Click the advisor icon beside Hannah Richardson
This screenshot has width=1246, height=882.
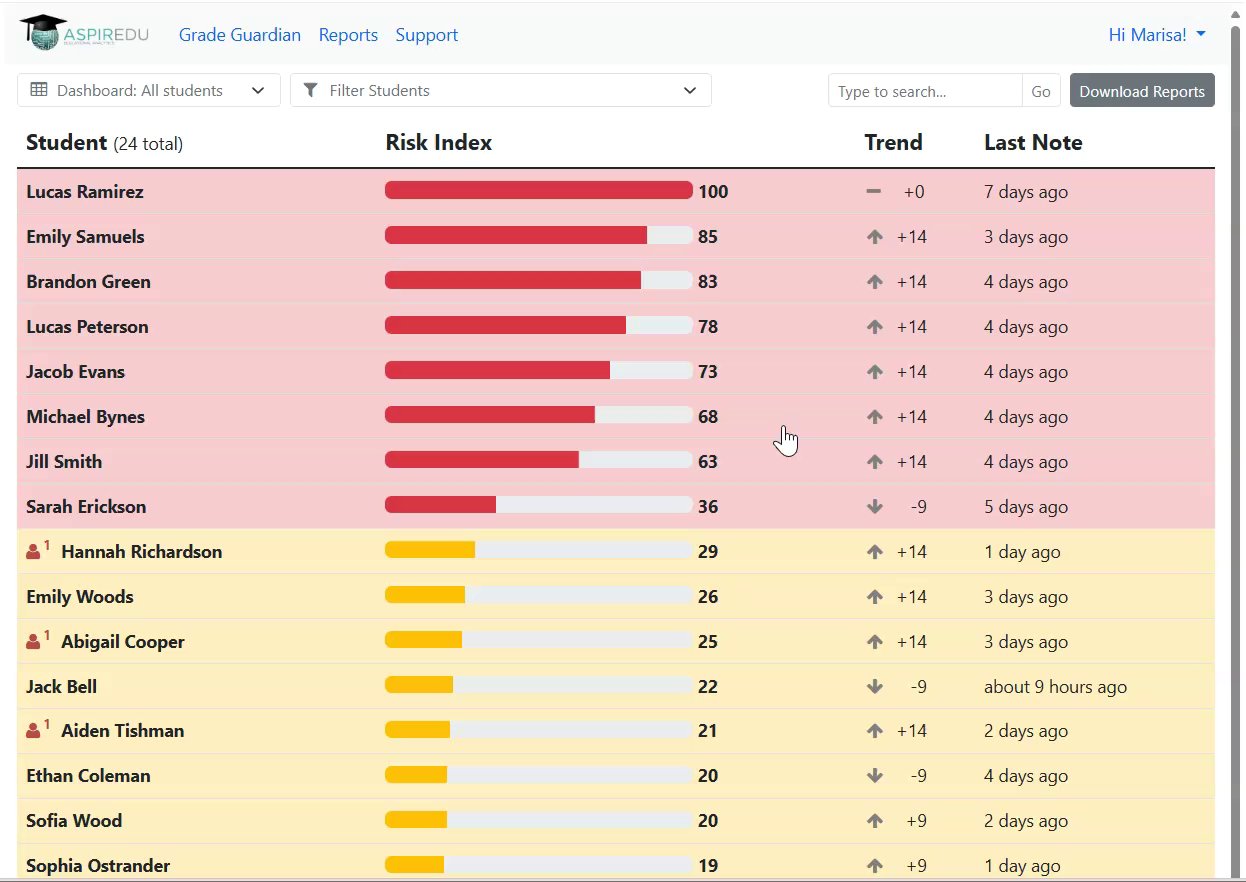tap(34, 551)
